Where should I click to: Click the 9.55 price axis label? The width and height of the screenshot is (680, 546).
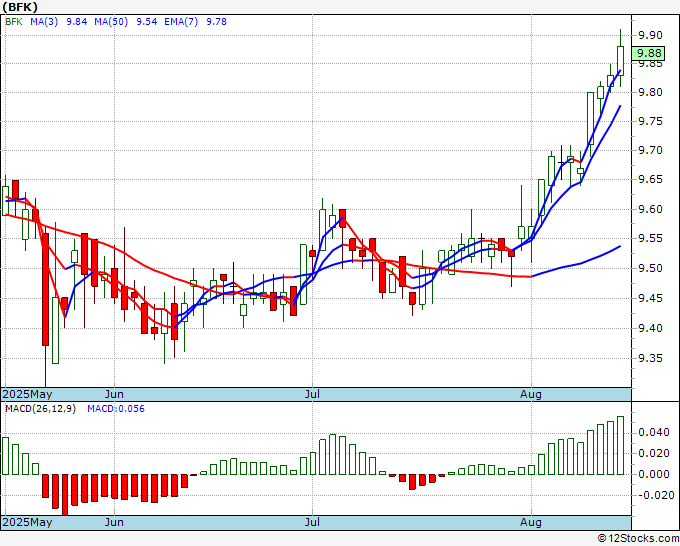pyautogui.click(x=651, y=239)
